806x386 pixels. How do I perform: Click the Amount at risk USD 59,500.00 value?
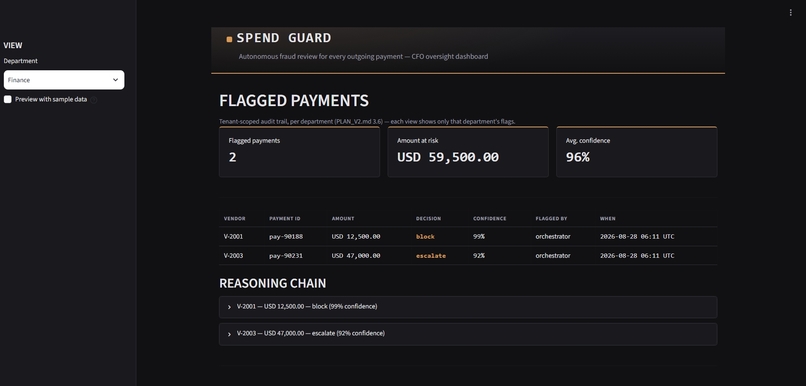(448, 157)
